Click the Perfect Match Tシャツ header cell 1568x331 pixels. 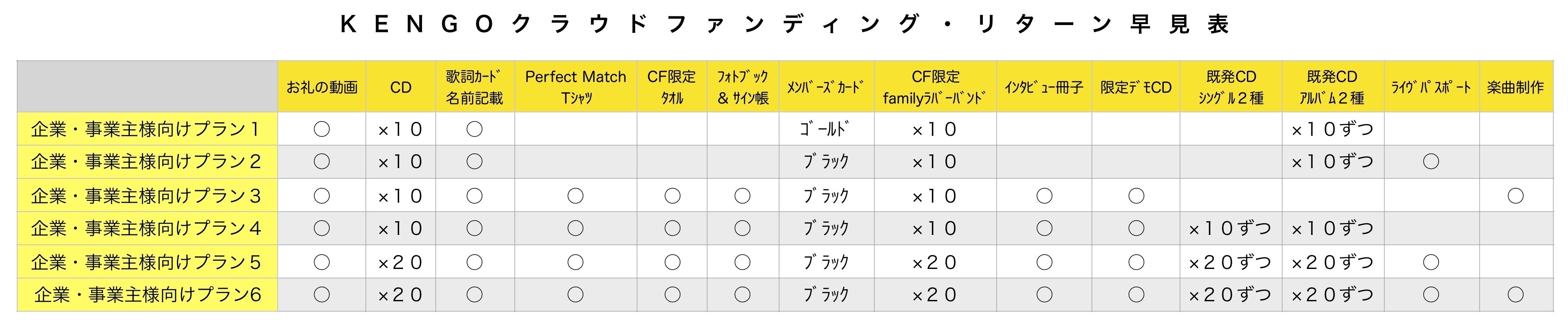575,87
